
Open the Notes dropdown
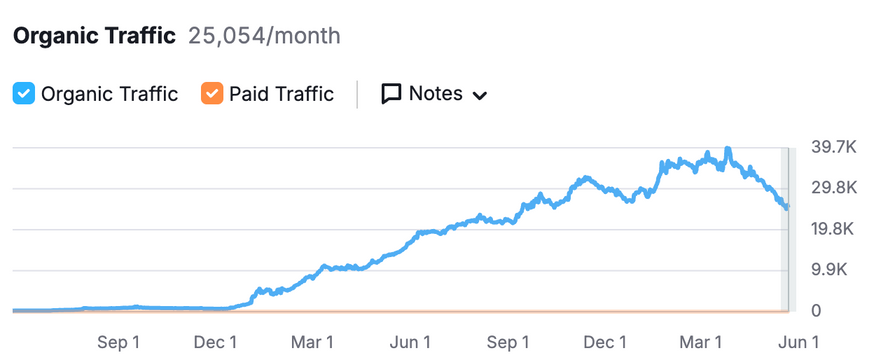(434, 94)
